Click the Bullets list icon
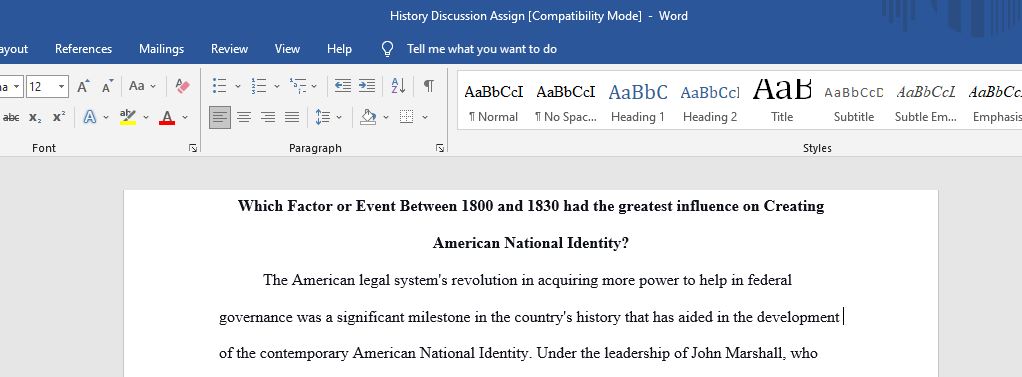This screenshot has width=1022, height=377. [220, 86]
